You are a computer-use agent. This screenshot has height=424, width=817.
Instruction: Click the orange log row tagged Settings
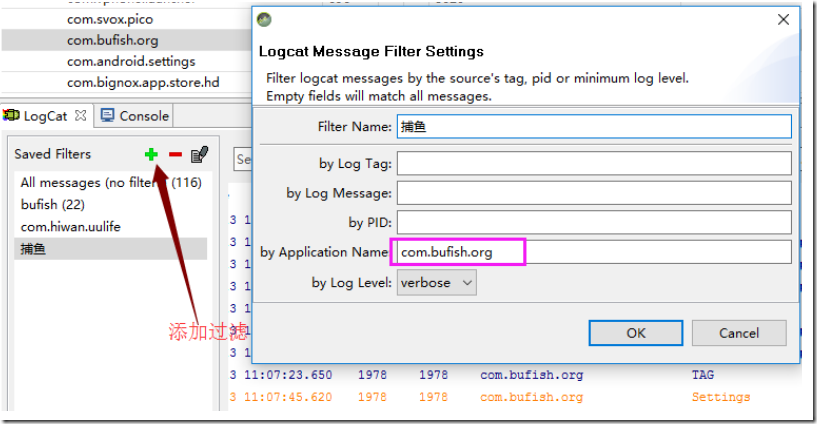[x=513, y=397]
